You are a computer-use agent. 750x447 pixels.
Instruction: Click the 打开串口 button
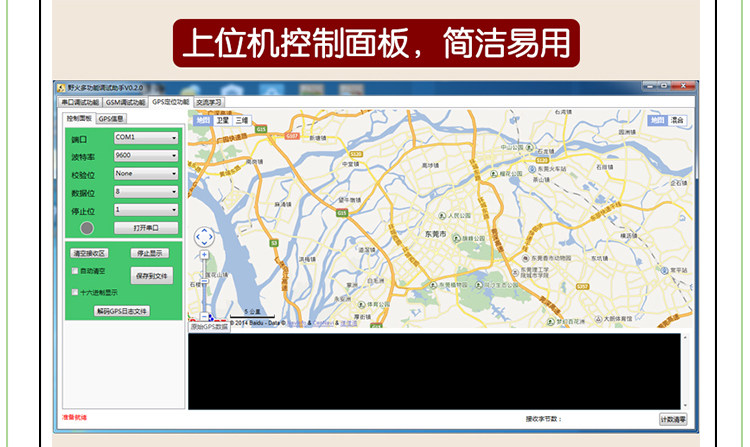pyautogui.click(x=146, y=228)
